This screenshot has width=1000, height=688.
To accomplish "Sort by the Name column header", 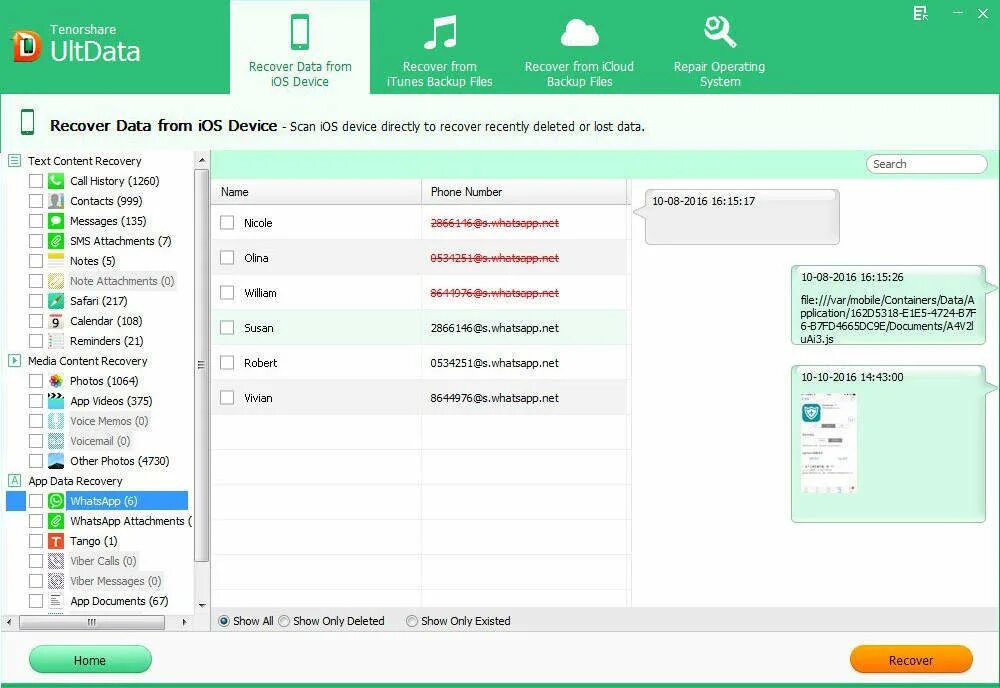I will [x=316, y=192].
